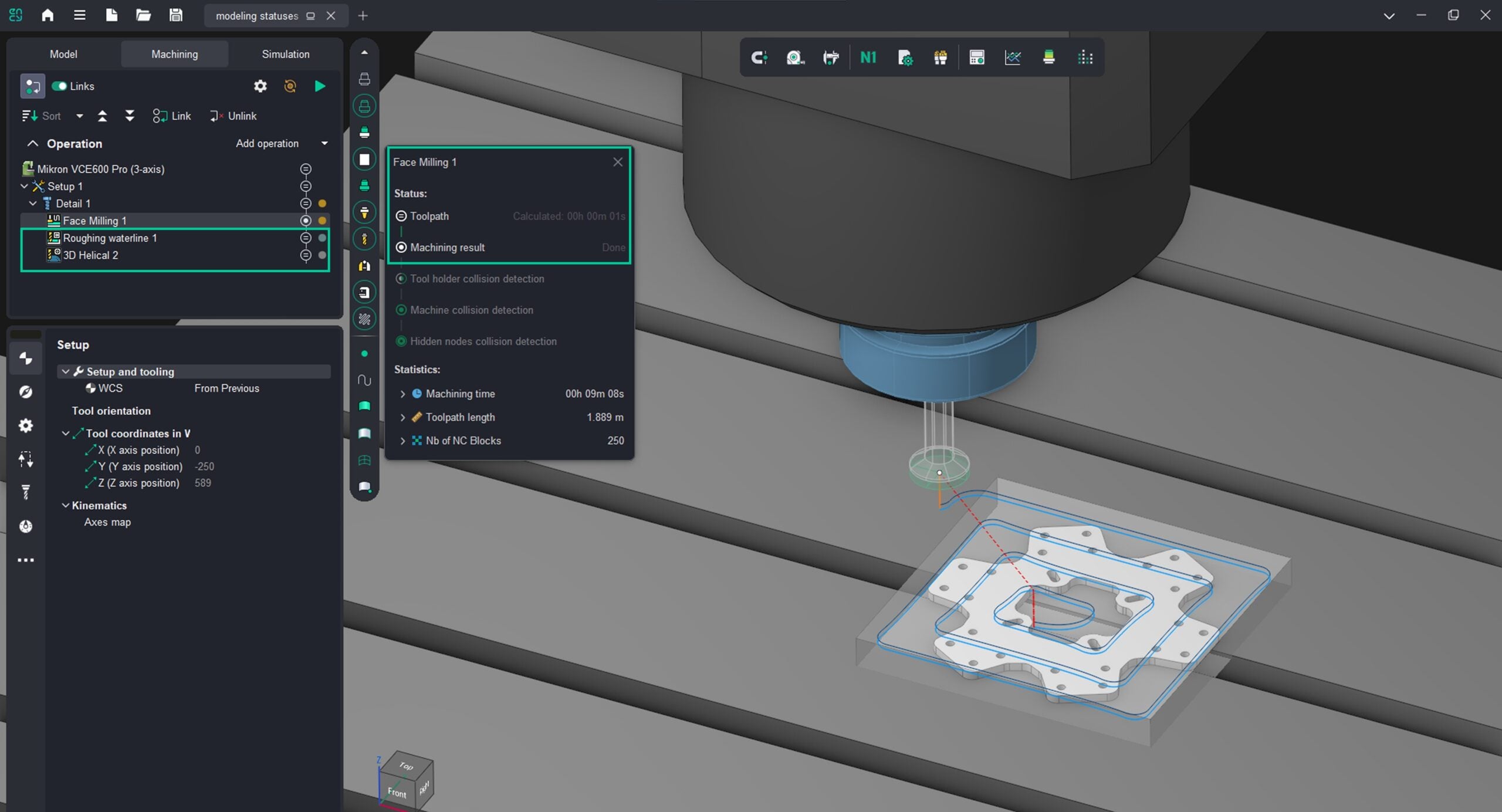Click the Front face of view cube
This screenshot has width=1502, height=812.
[x=397, y=793]
